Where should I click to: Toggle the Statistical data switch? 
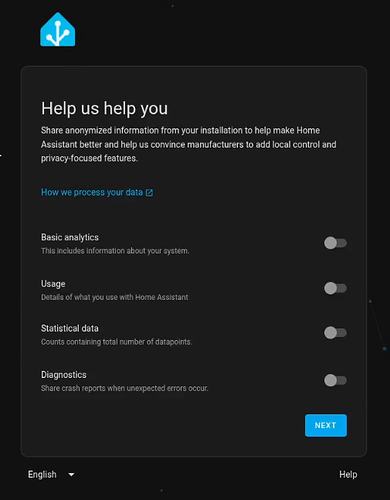[335, 333]
